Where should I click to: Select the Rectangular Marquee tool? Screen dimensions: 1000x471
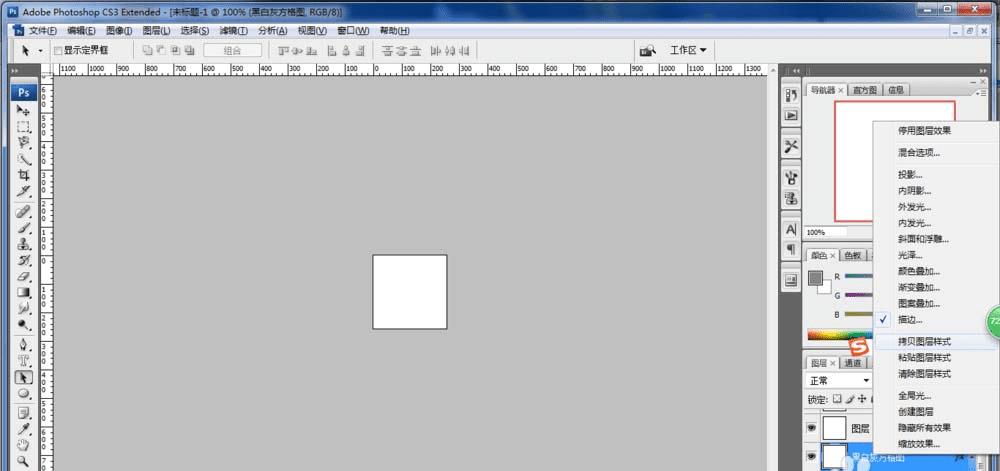24,127
